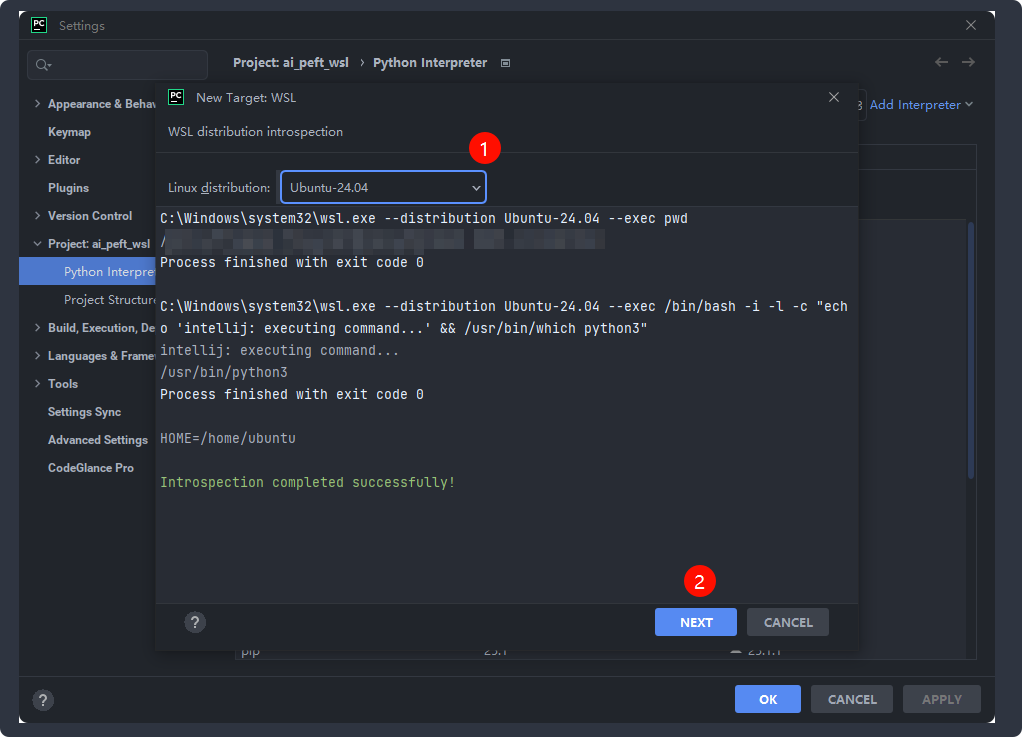Click NEXT in the WSL dialog
This screenshot has height=737, width=1022.
pyautogui.click(x=695, y=622)
